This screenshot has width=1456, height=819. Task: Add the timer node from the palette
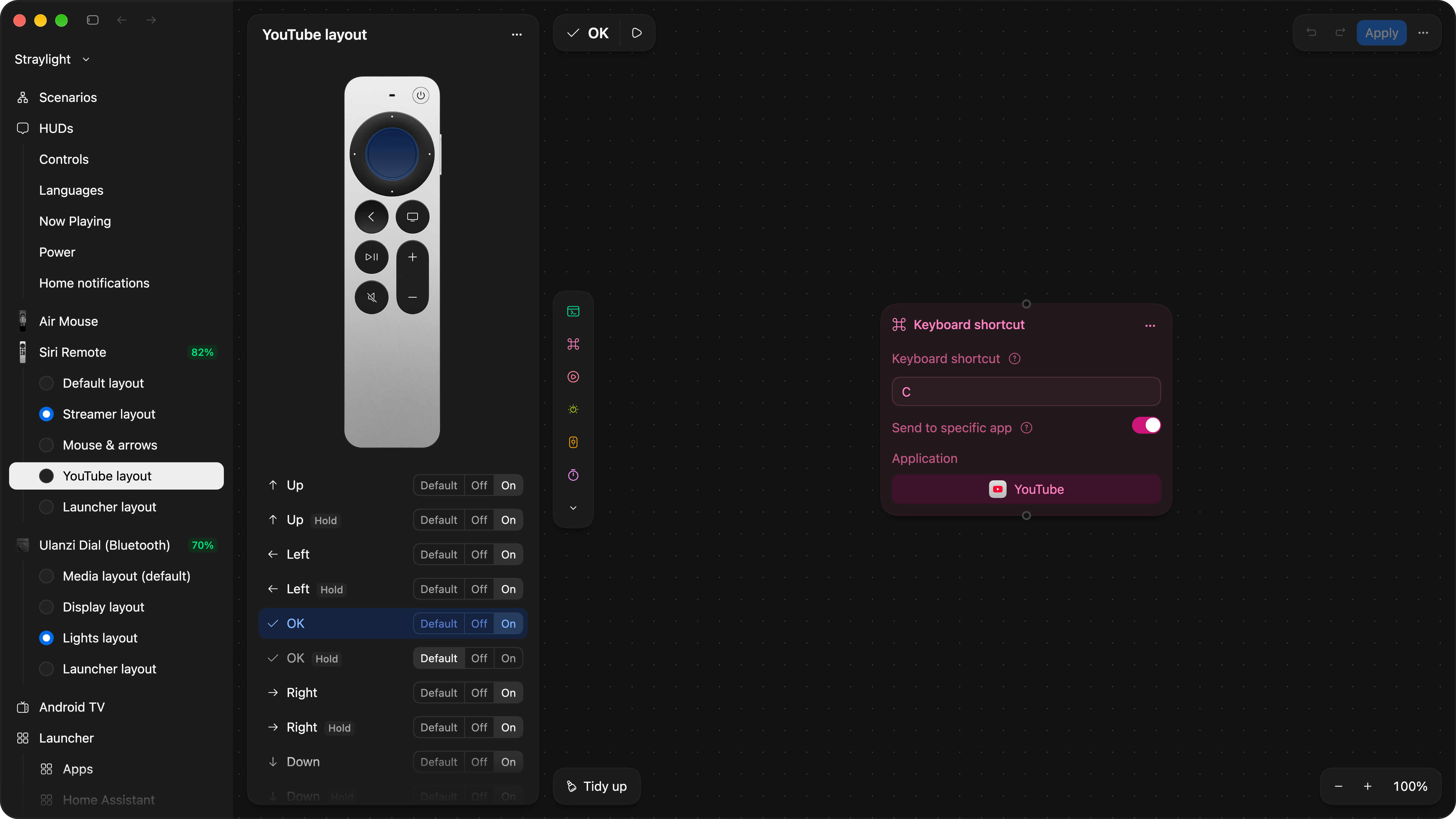[x=573, y=475]
